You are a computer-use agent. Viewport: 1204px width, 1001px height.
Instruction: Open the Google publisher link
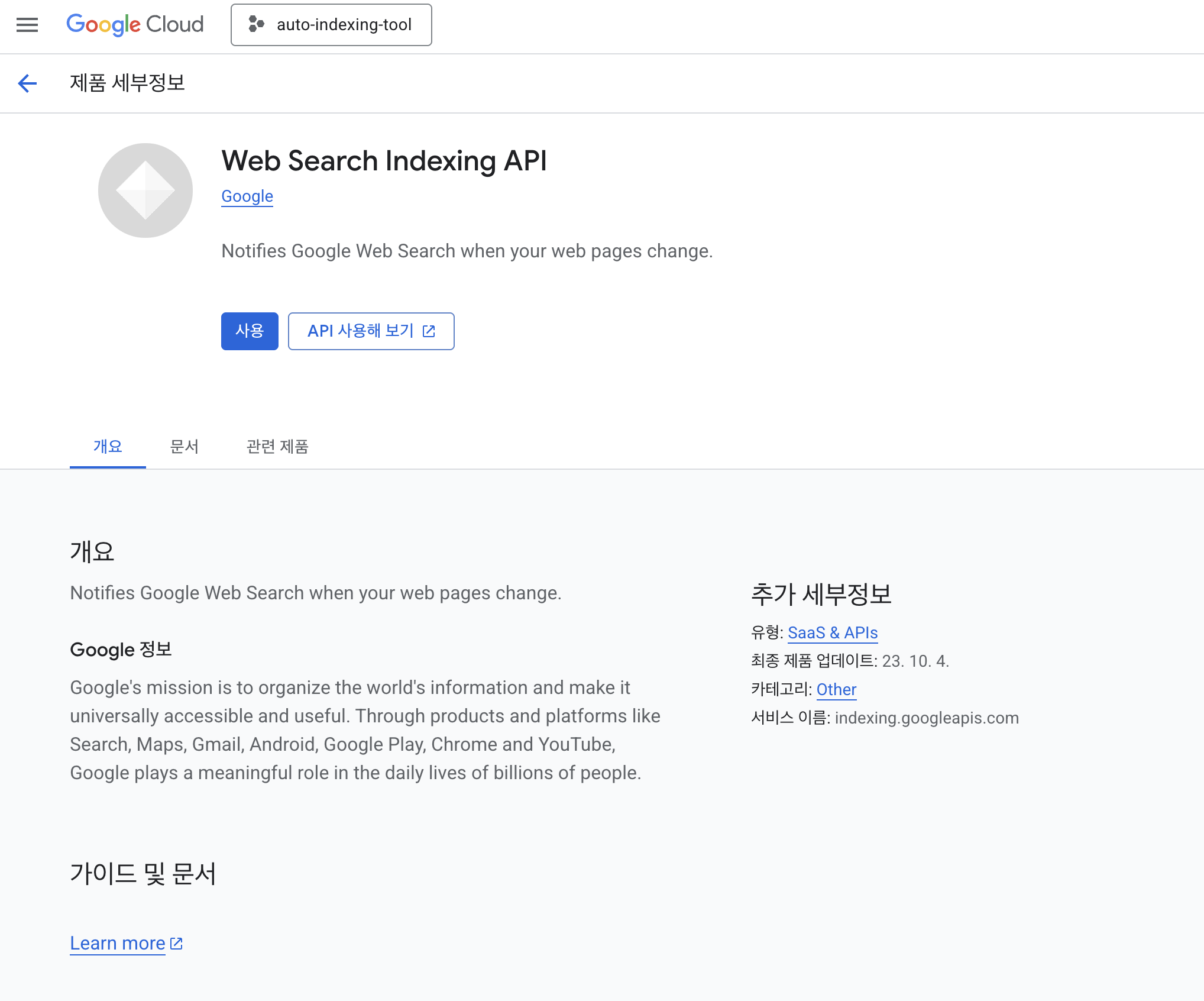pos(247,196)
